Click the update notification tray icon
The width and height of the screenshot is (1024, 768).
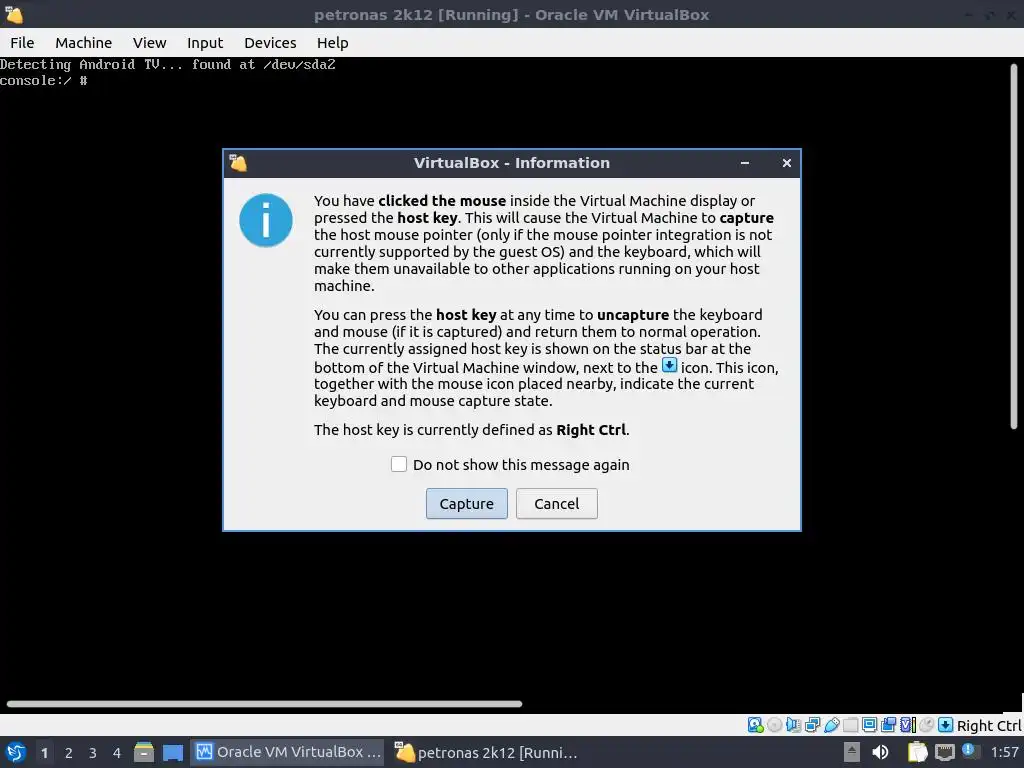click(970, 751)
